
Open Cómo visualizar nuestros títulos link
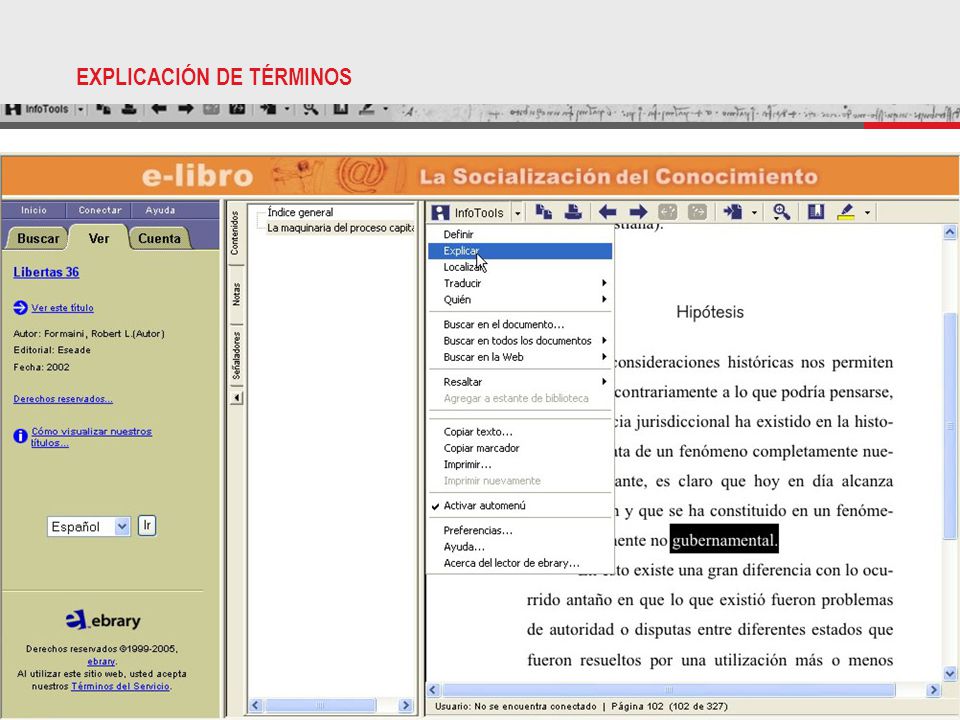pyautogui.click(x=91, y=437)
